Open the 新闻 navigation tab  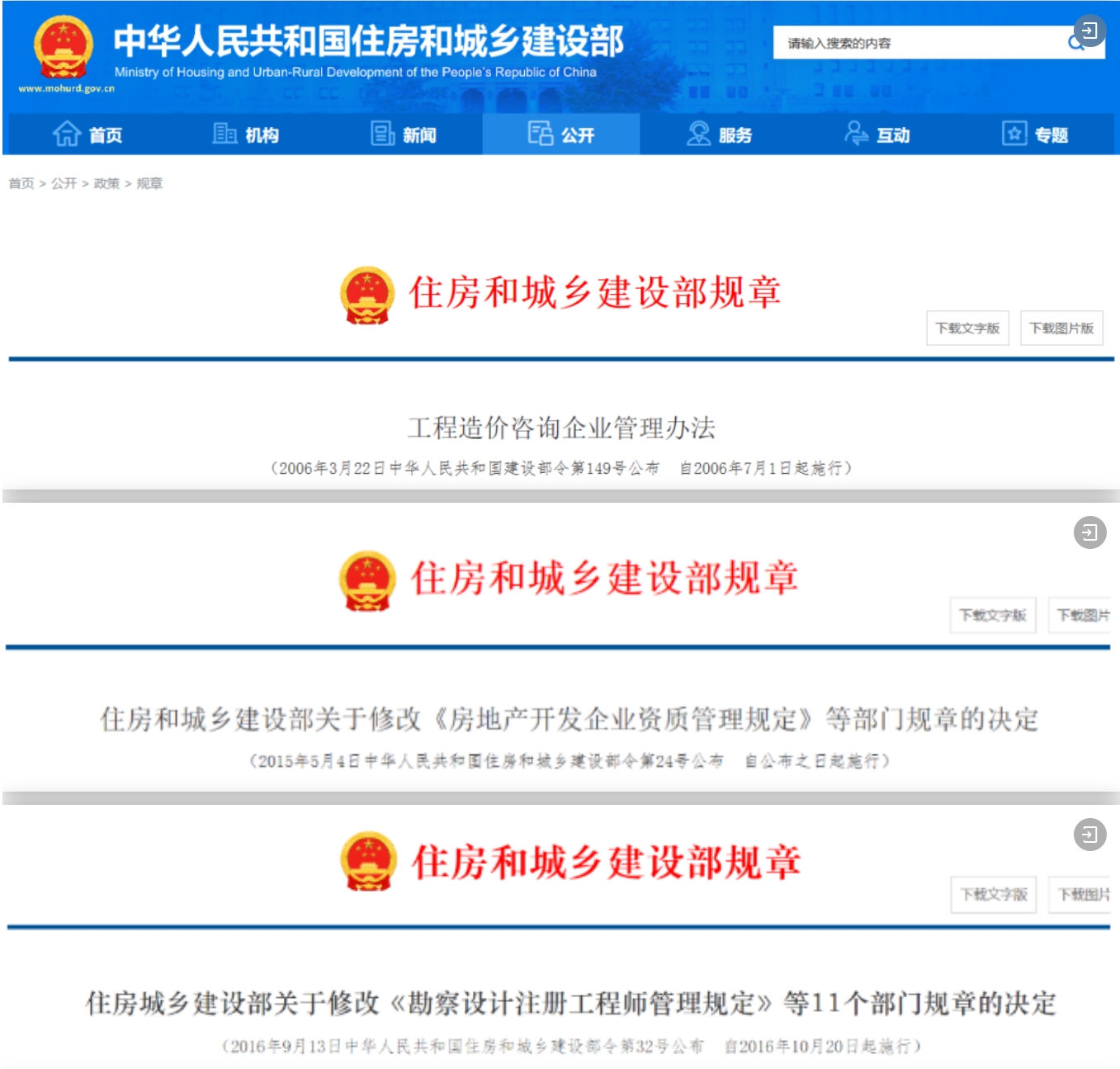tap(404, 135)
